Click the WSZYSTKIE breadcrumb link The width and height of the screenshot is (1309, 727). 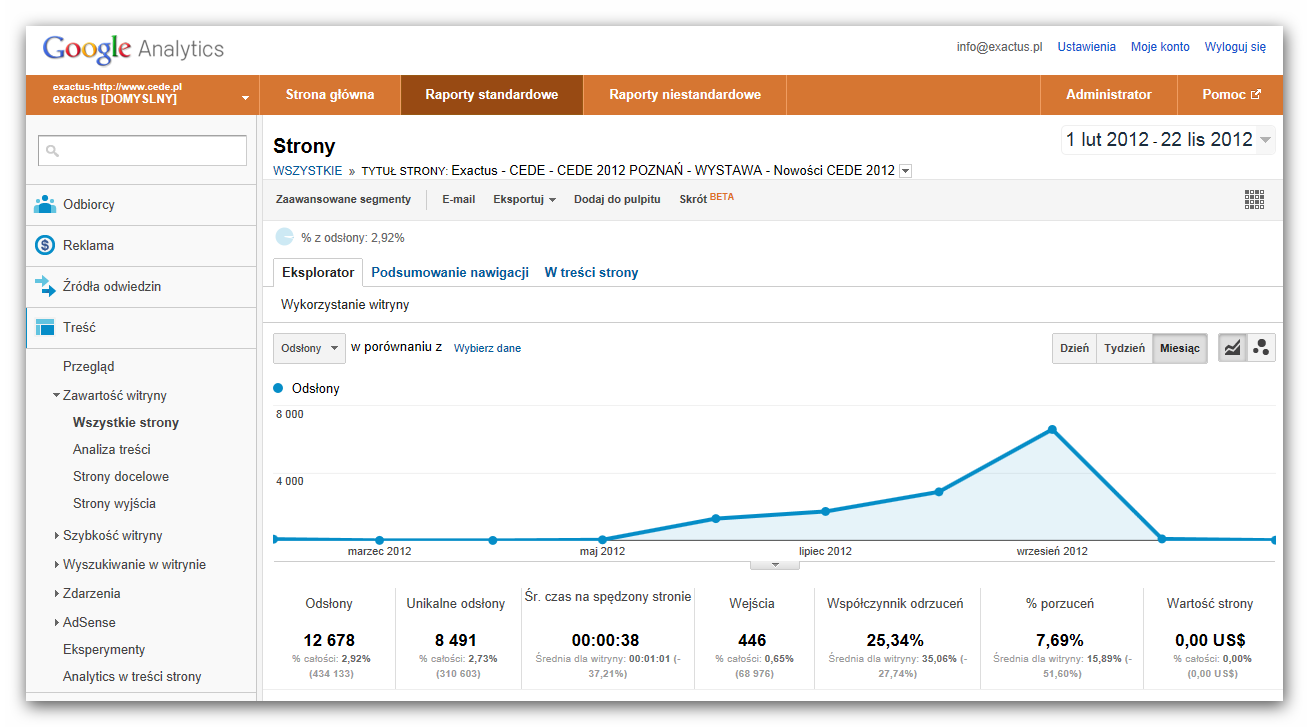point(308,171)
